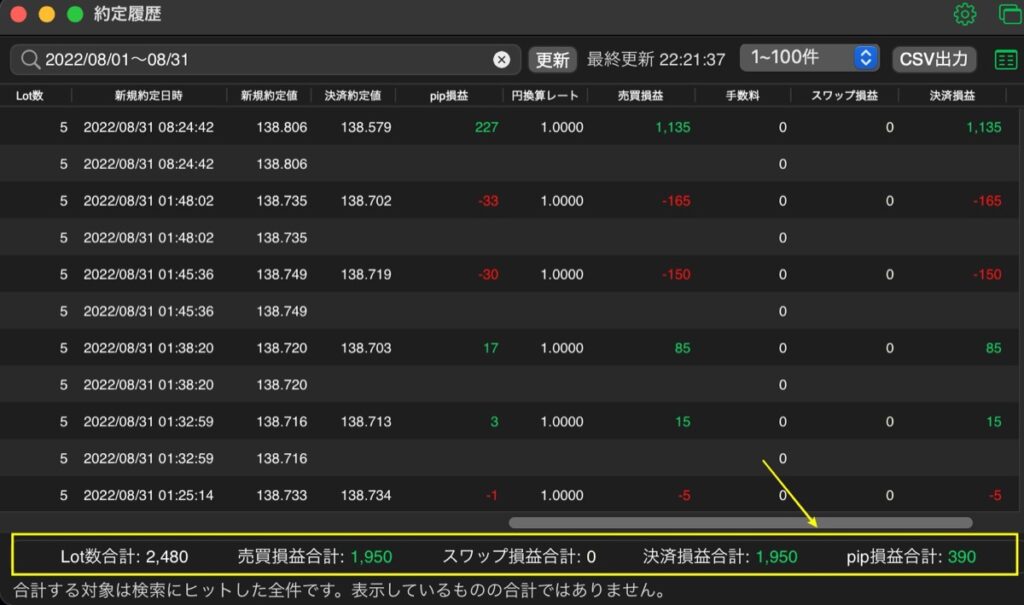The image size is (1024, 605).
Task: Sort by スワップ損益 column header
Action: click(x=844, y=95)
